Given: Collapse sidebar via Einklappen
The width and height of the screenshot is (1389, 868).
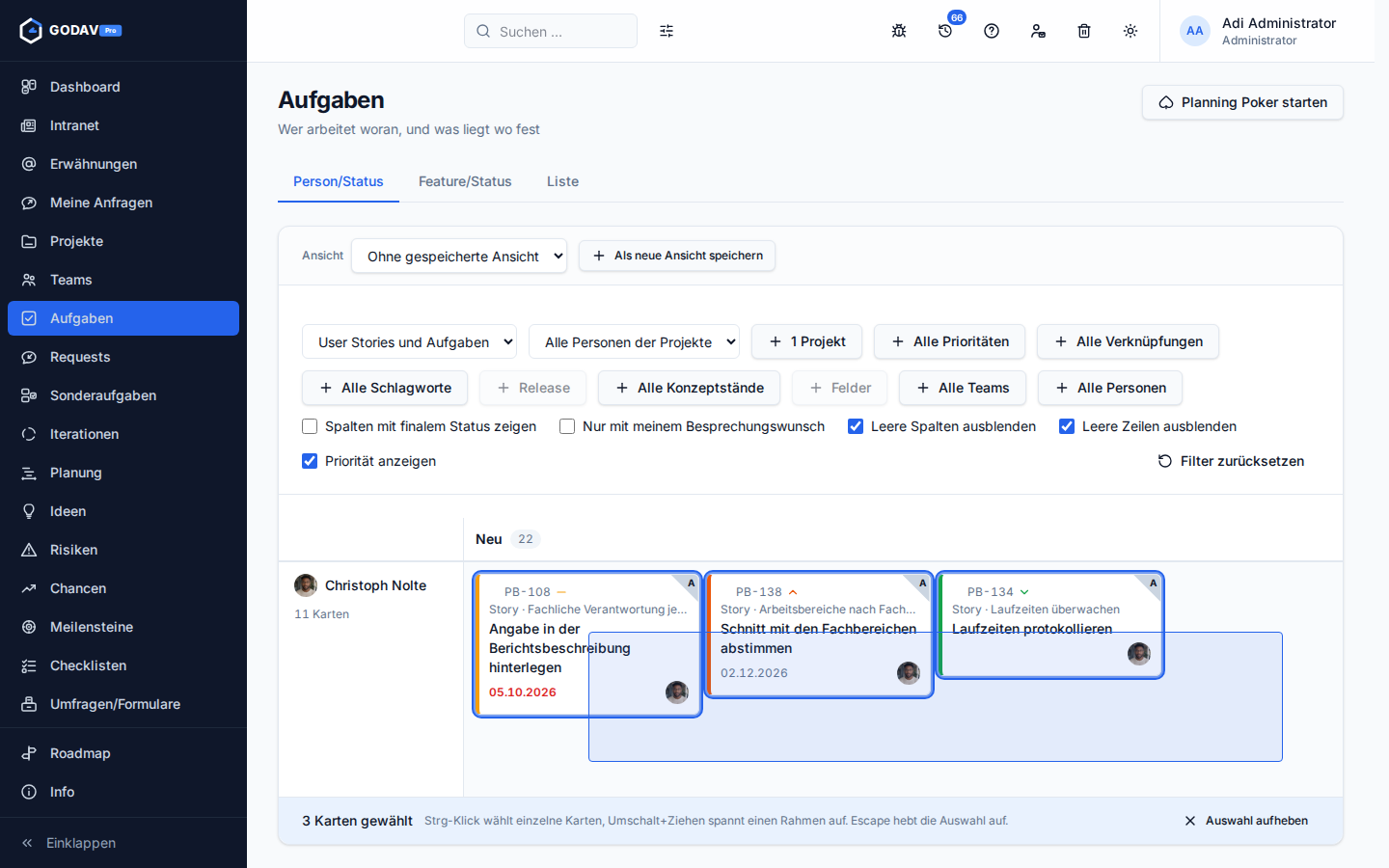Looking at the screenshot, I should pos(123,843).
